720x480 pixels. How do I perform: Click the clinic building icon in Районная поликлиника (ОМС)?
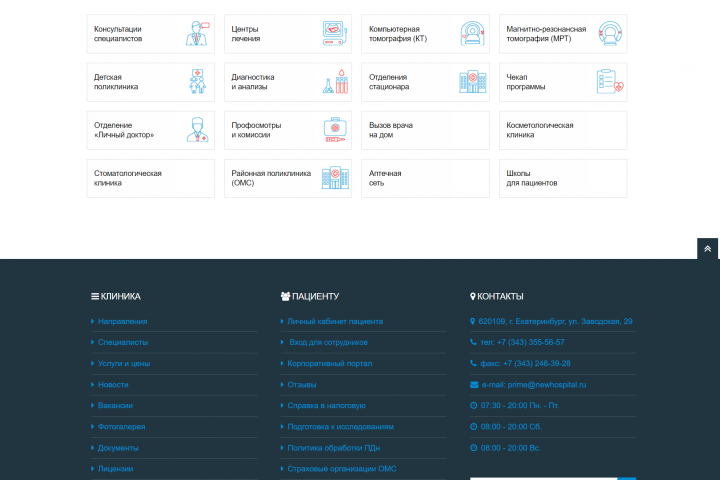coord(335,178)
